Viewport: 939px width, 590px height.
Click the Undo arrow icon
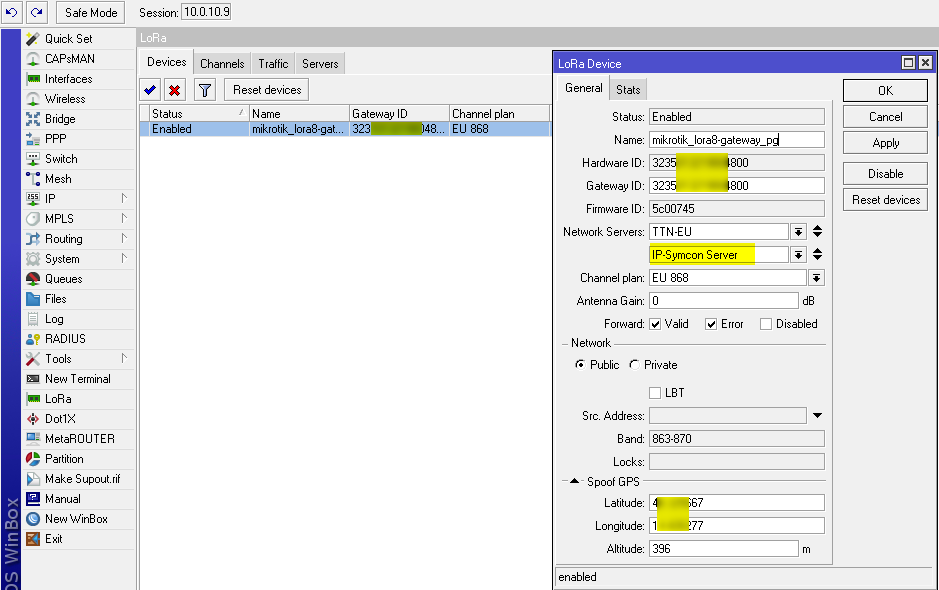click(x=11, y=12)
